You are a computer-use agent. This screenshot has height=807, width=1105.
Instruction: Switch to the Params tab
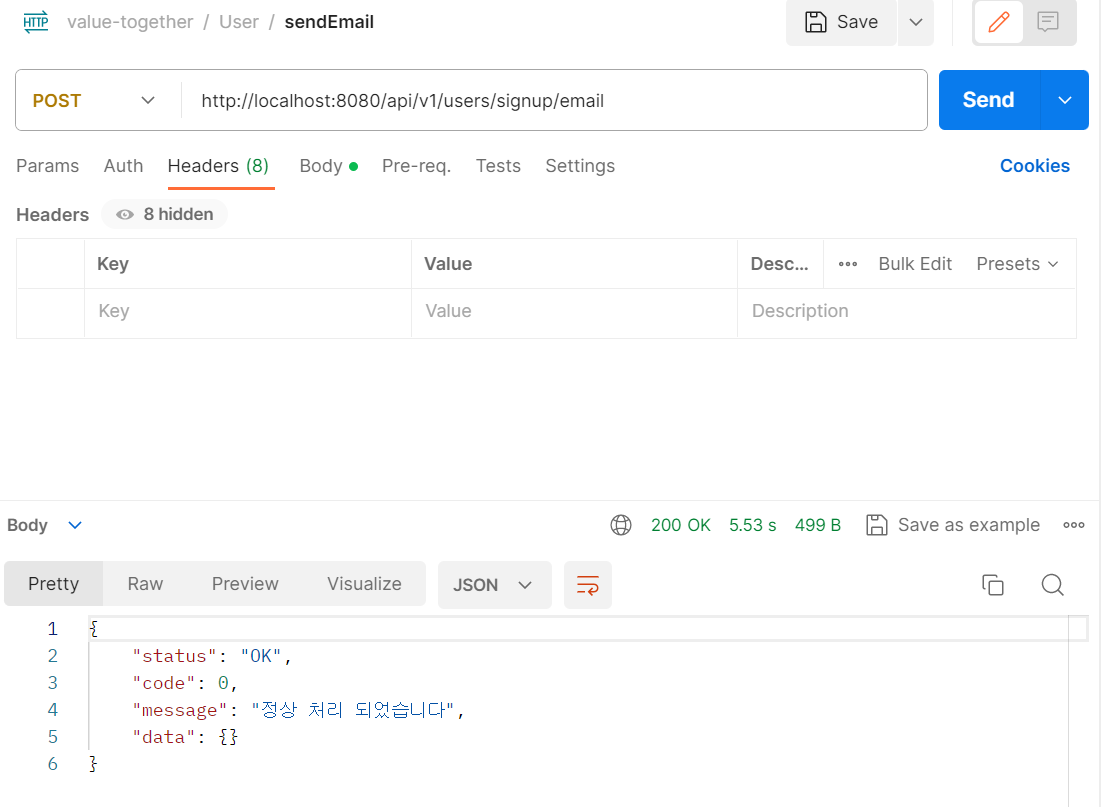click(x=48, y=166)
